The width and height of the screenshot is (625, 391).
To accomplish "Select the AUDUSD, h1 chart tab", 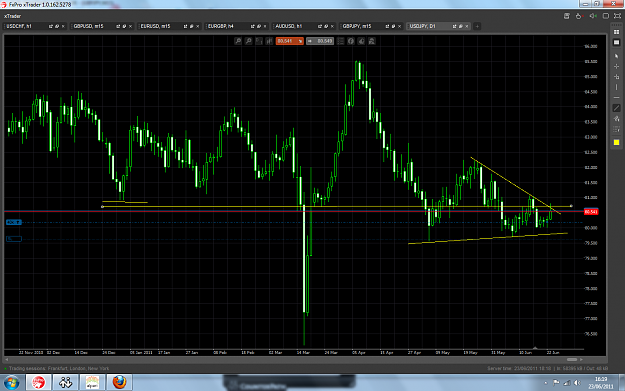I will click(305, 26).
